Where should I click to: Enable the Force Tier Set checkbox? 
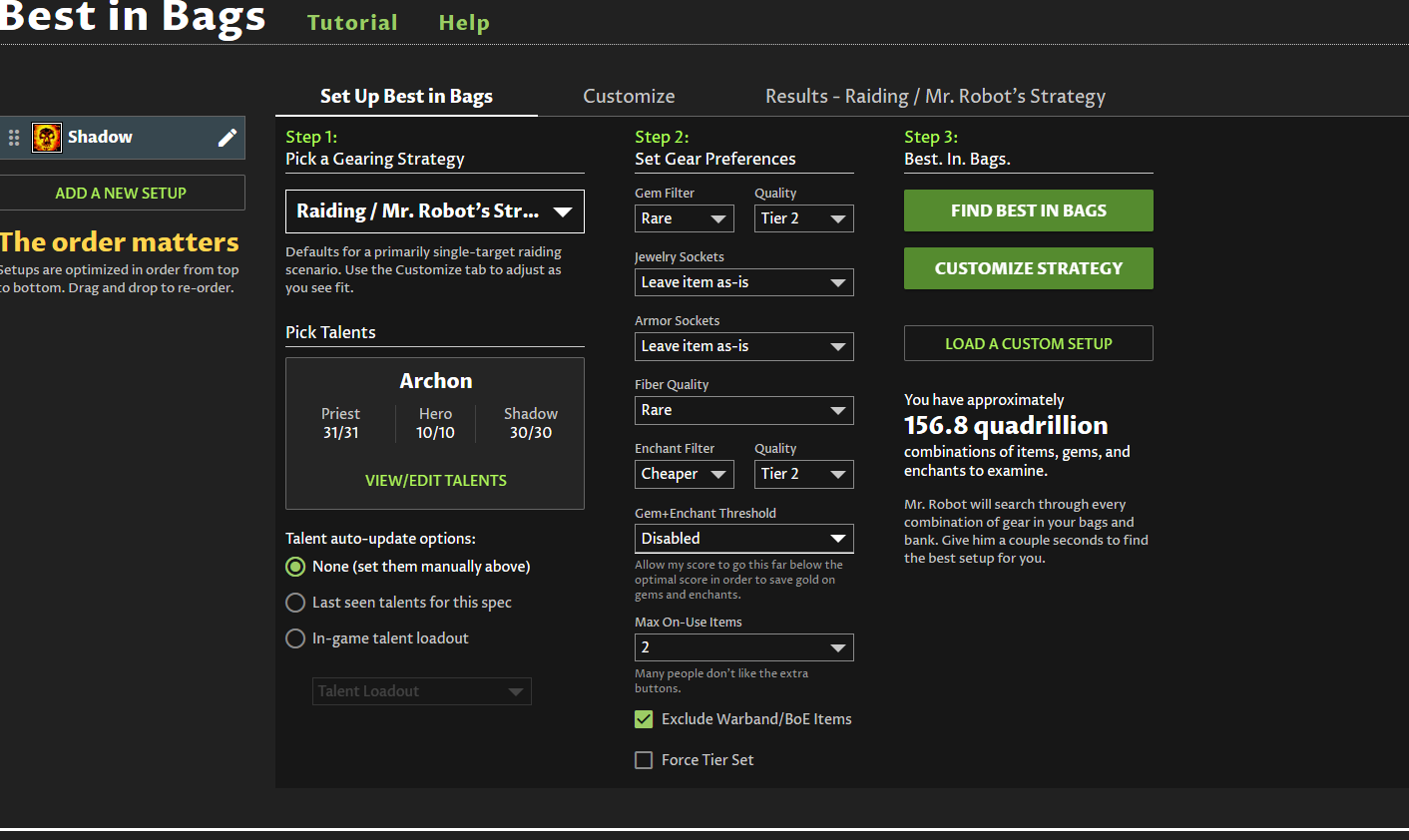tap(645, 760)
